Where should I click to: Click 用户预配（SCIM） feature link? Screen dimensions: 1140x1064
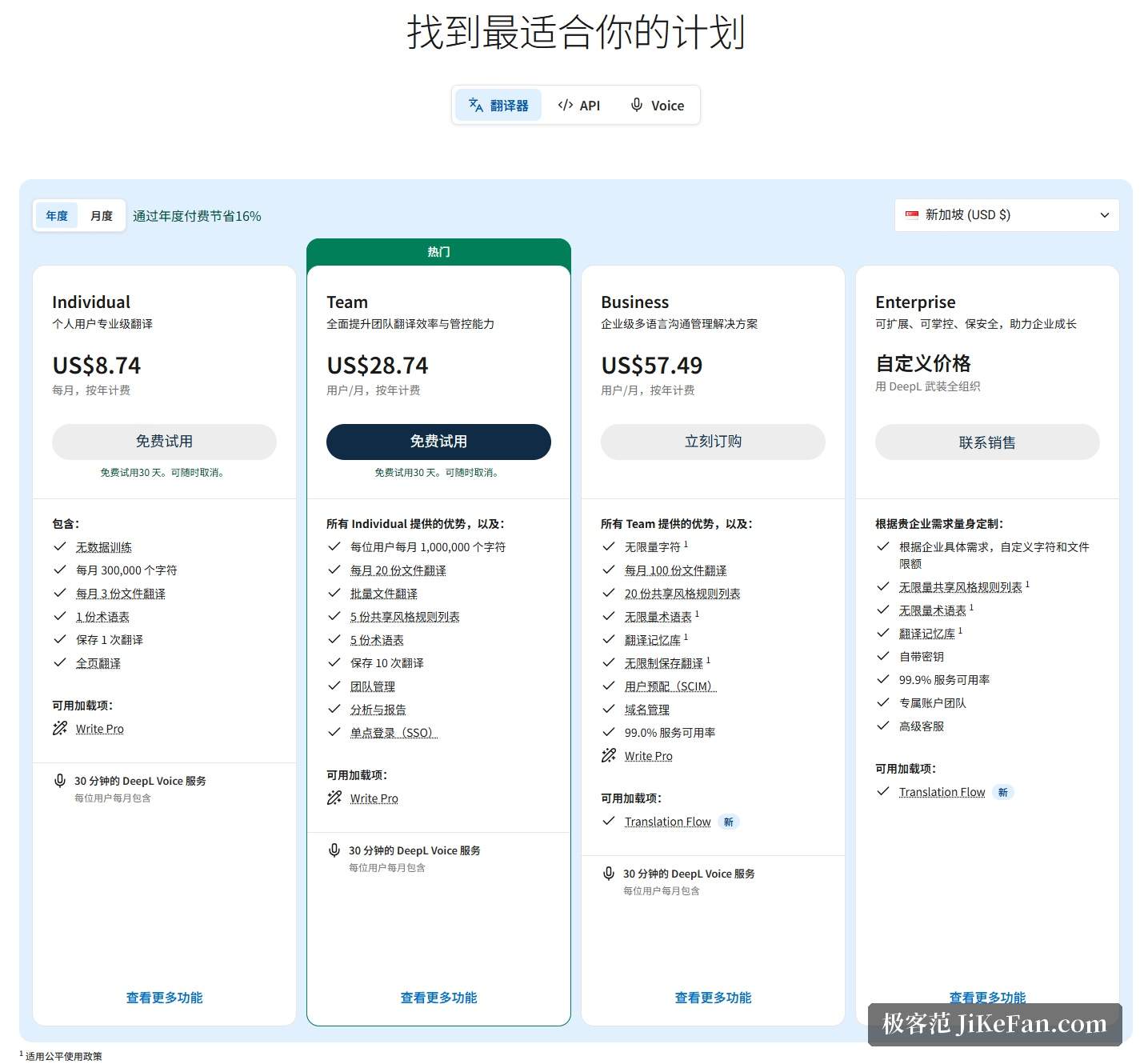[x=670, y=686]
